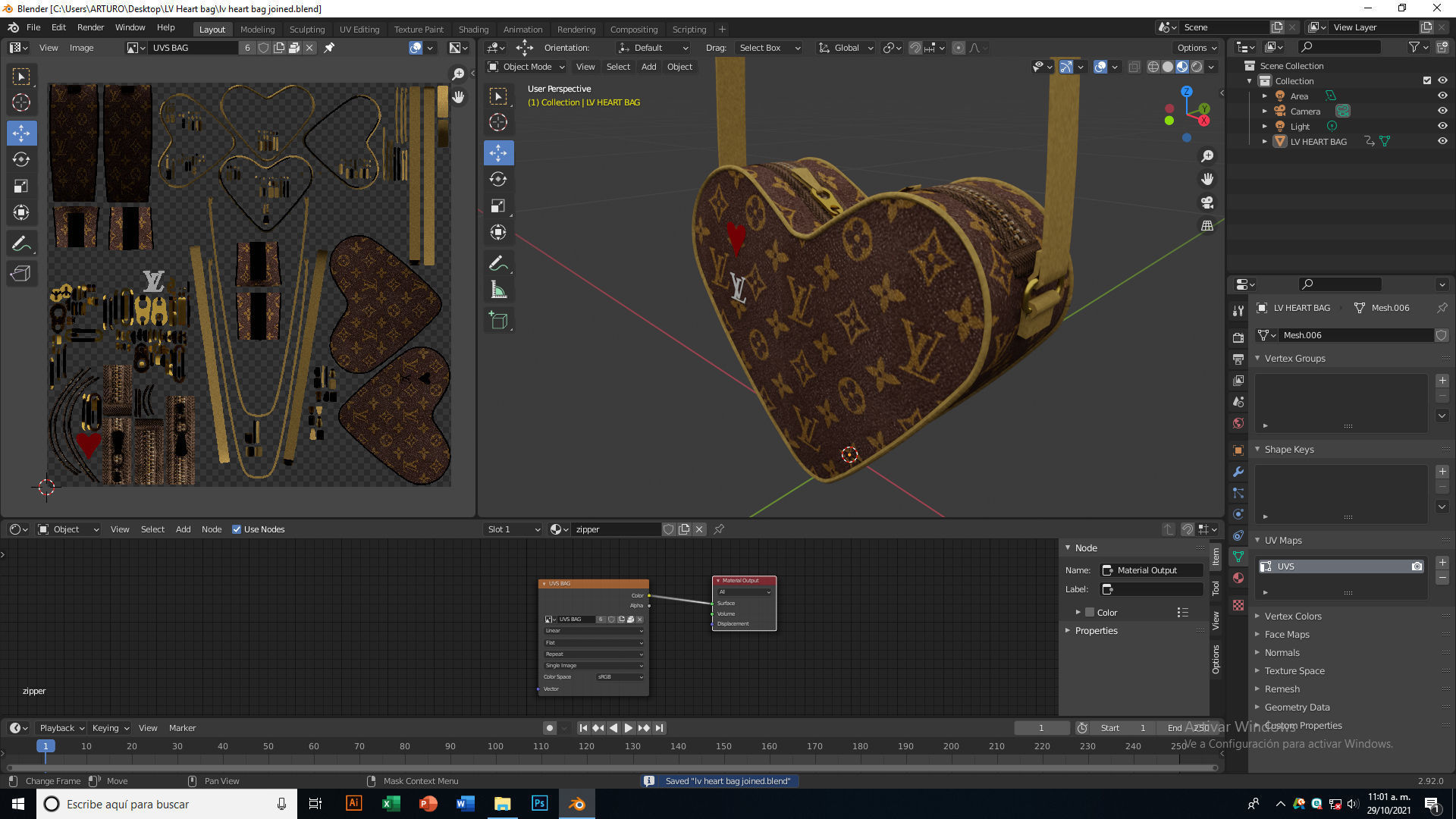Toggle X-ray mode in viewport header
Viewport: 1456px width, 819px height.
coord(1134,67)
